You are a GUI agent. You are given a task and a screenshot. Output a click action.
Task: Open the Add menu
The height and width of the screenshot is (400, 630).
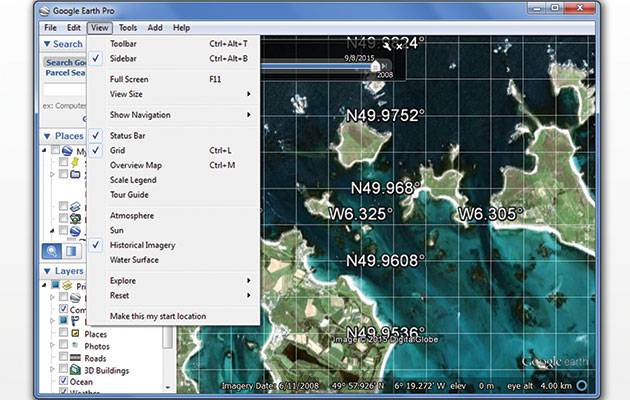coord(155,28)
